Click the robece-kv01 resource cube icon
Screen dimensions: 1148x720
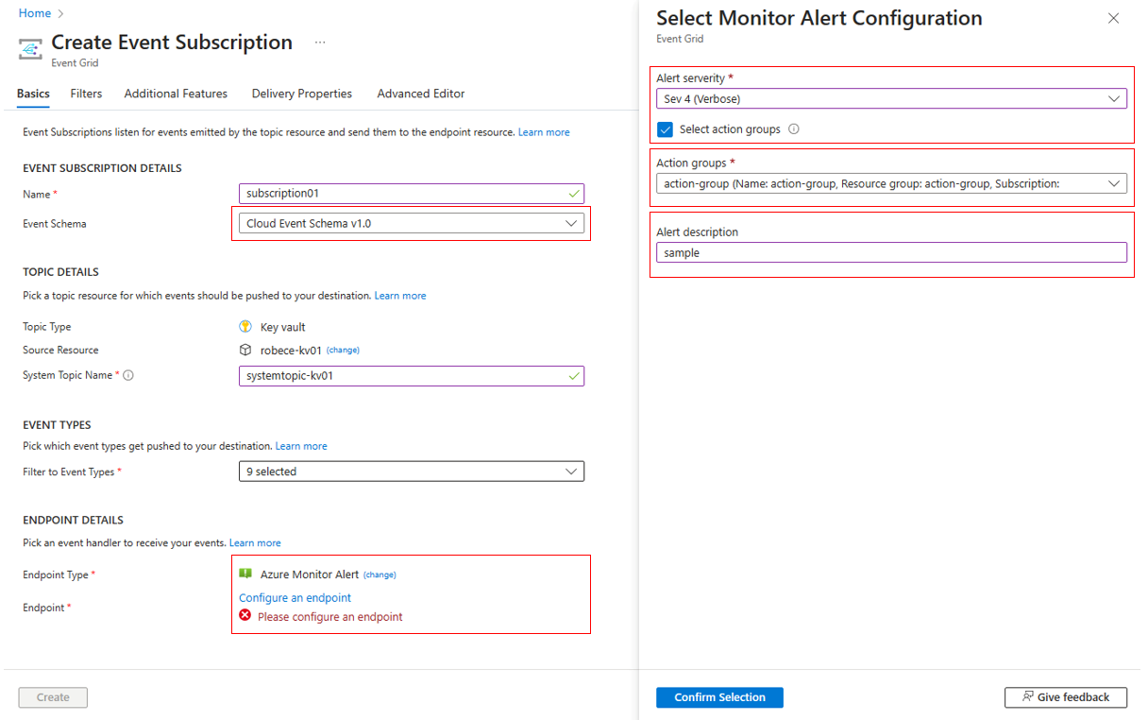tap(245, 350)
